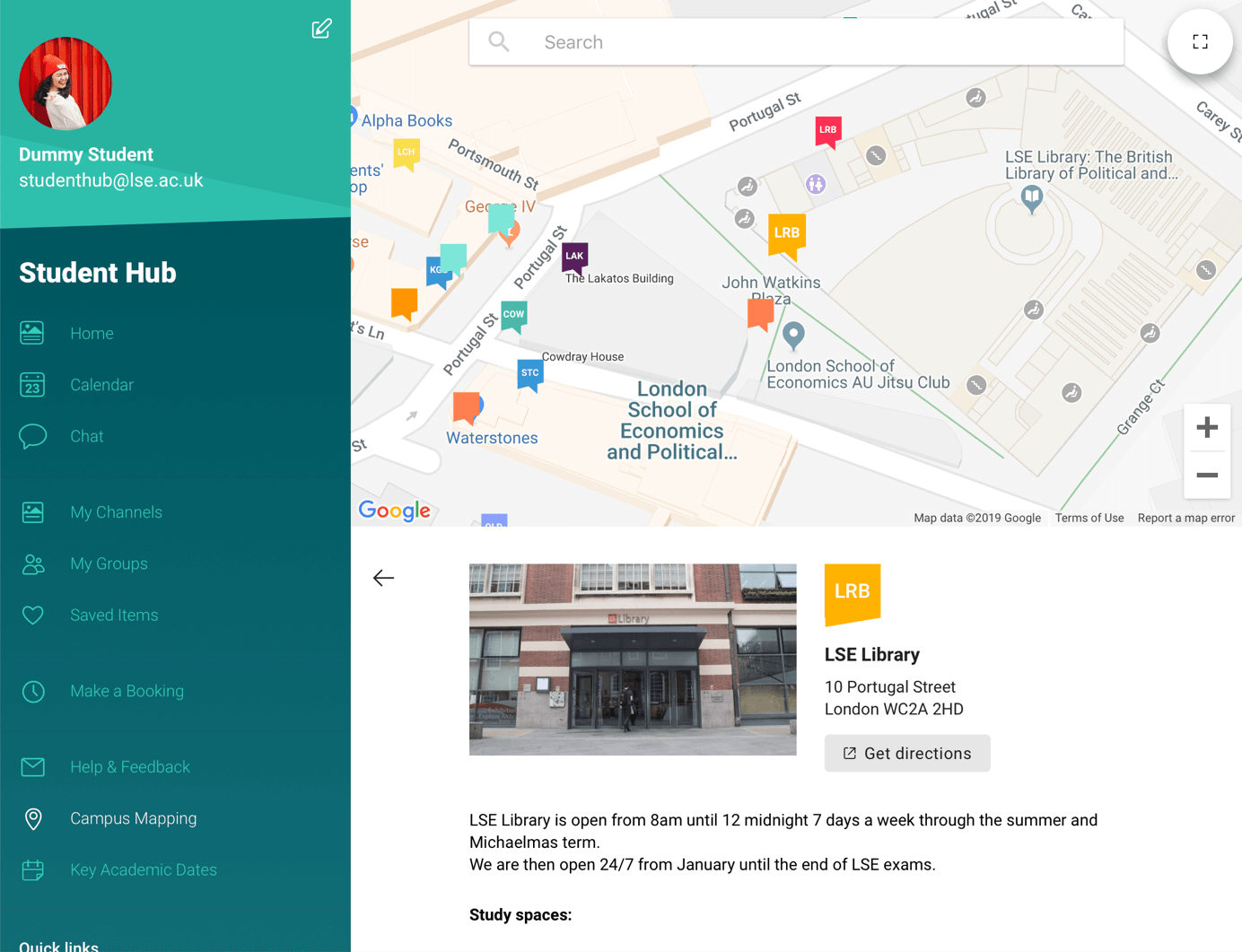Open Make a Booking
This screenshot has width=1242, height=952.
127,691
